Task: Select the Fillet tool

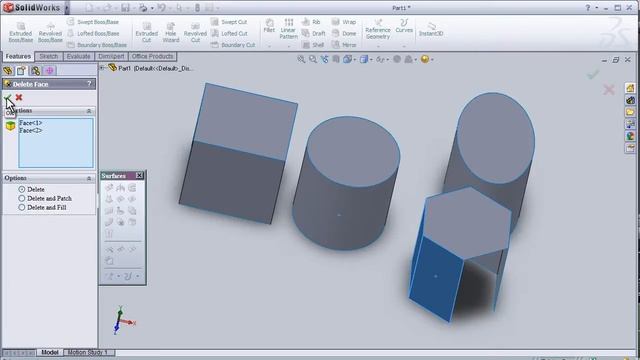Action: click(x=269, y=25)
